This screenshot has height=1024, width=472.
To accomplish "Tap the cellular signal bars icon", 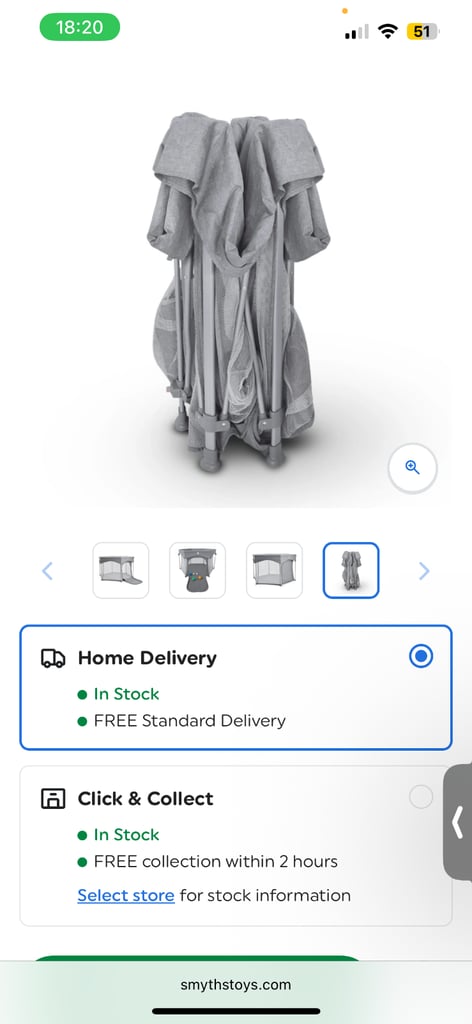I will (x=356, y=31).
